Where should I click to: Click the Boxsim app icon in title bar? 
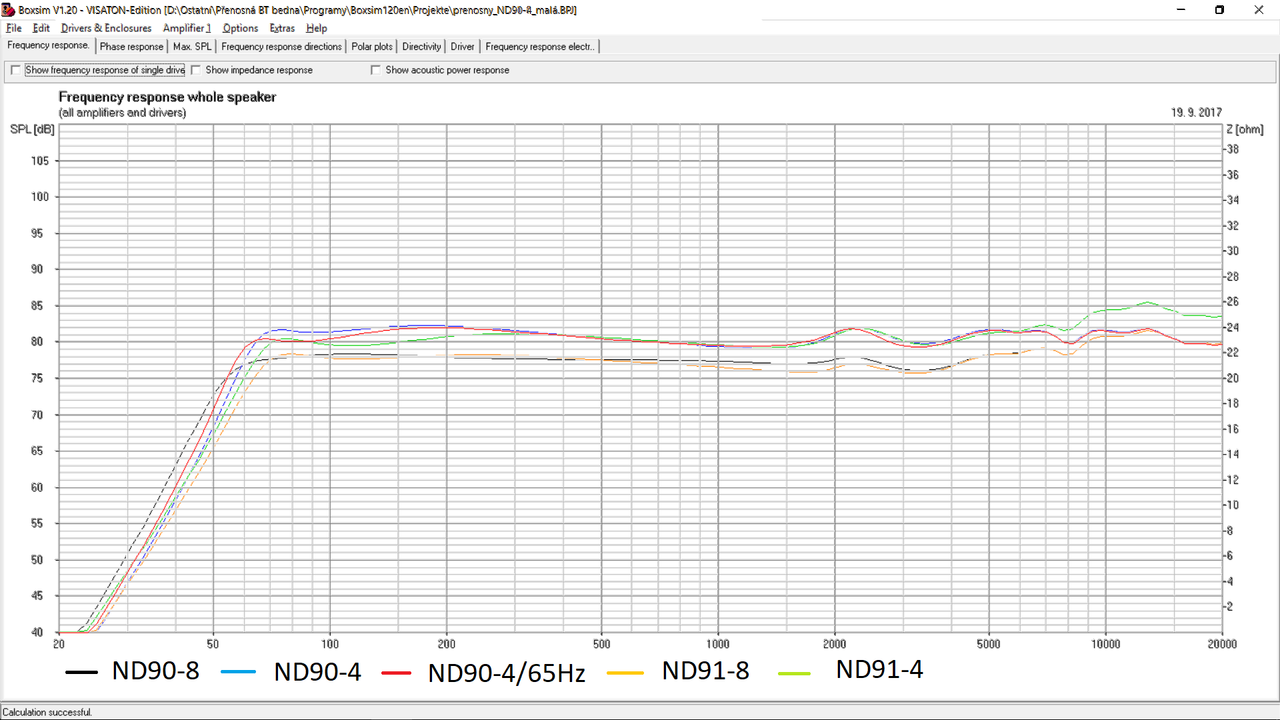[x=9, y=10]
